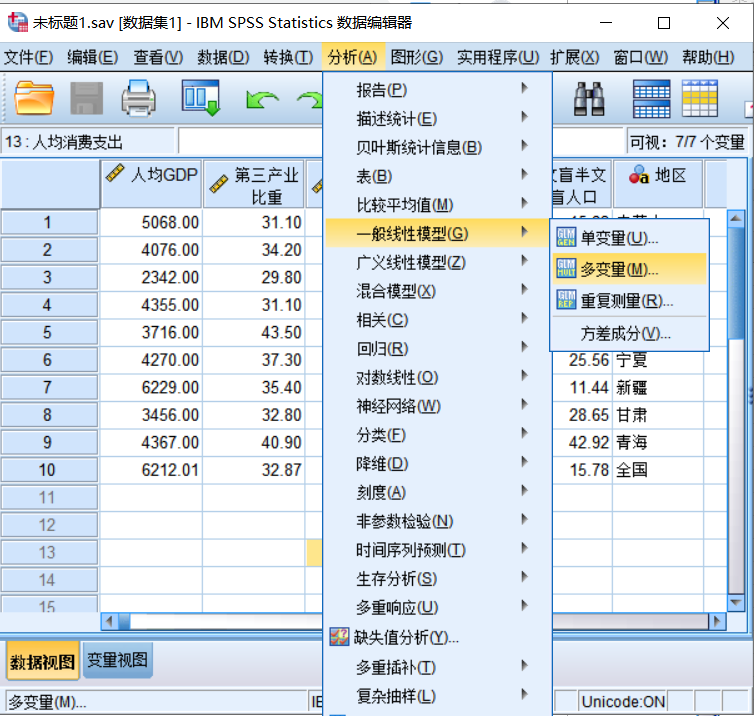754x716 pixels.
Task: Expand the 描述统计(E) submenu
Action: coord(438,118)
